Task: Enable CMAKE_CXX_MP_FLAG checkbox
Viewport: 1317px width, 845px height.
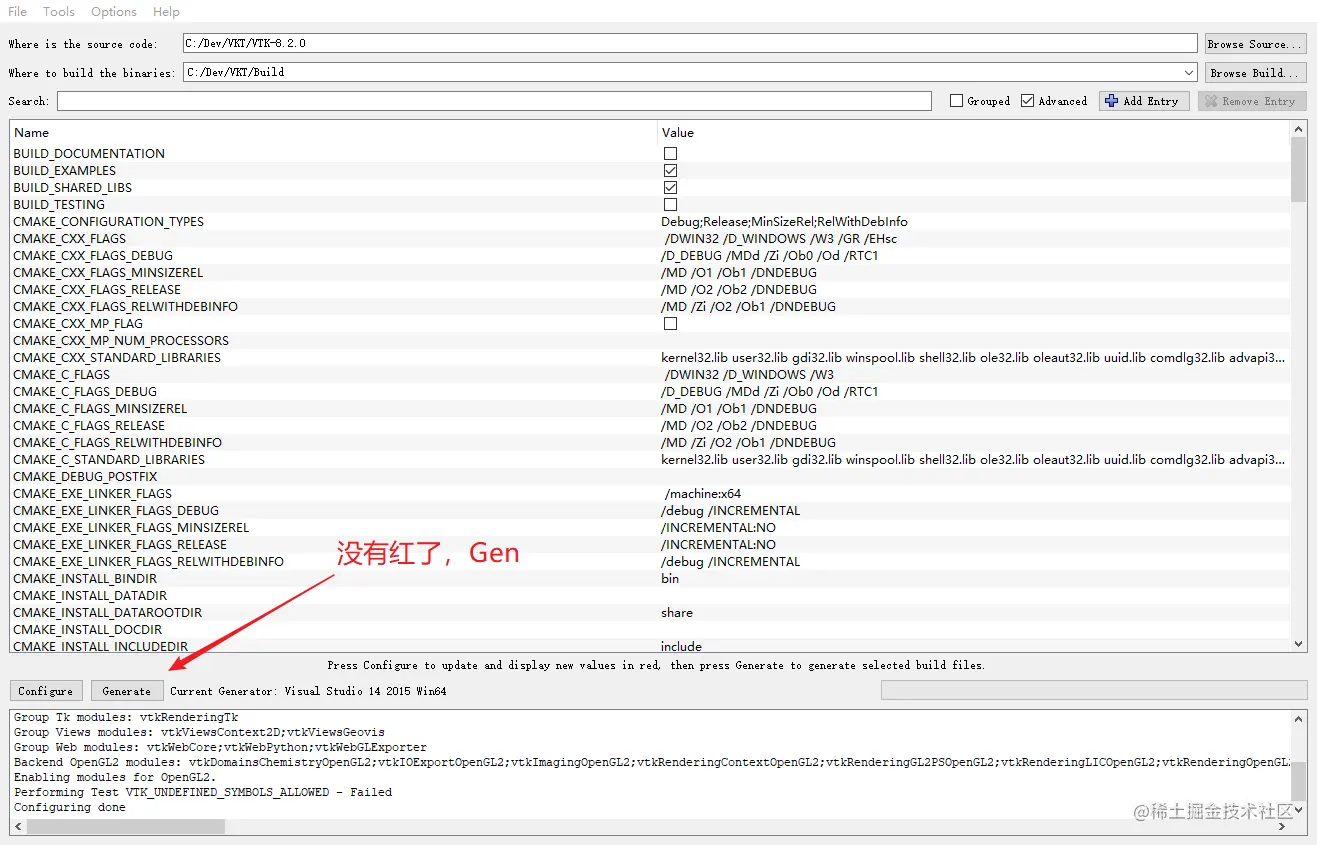Action: tap(670, 323)
